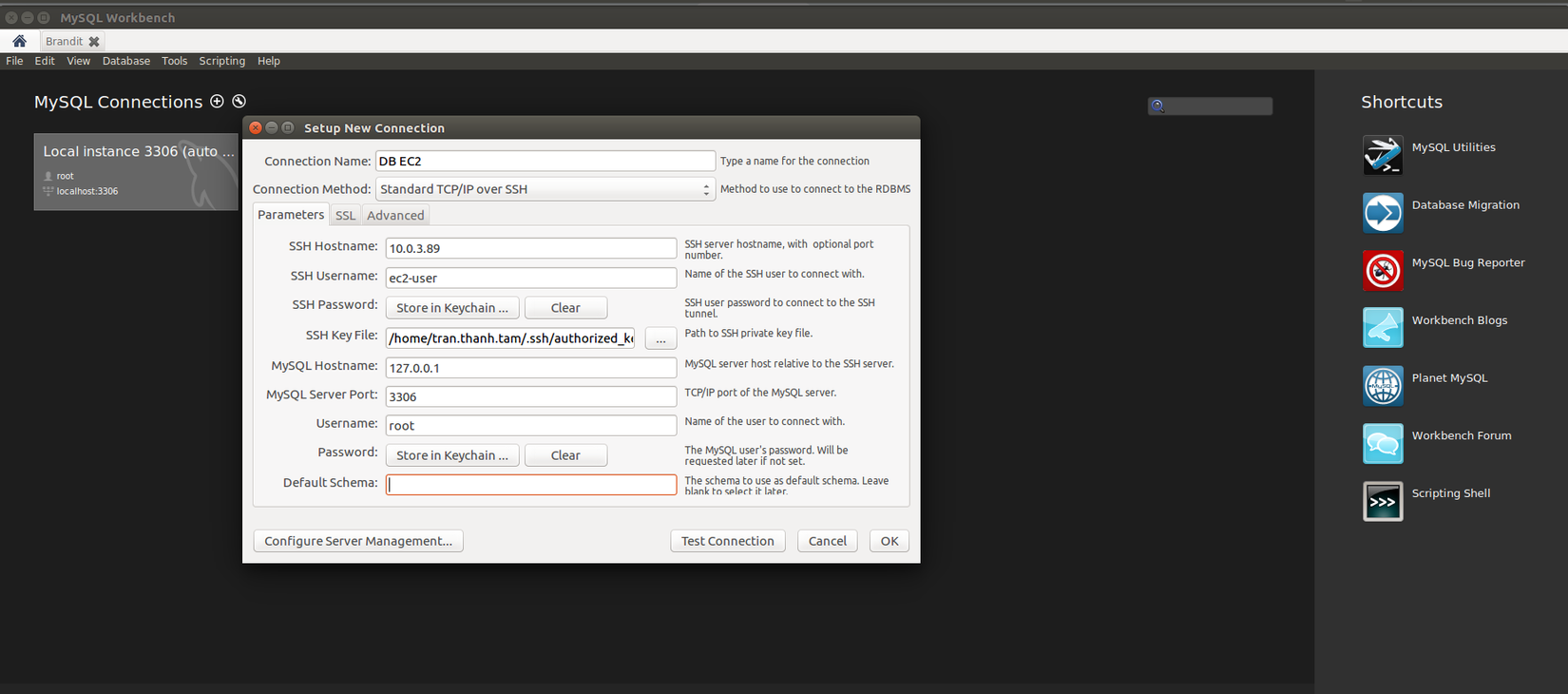The height and width of the screenshot is (694, 1568).
Task: Open the Database Migration shortcut icon
Action: coord(1383,213)
